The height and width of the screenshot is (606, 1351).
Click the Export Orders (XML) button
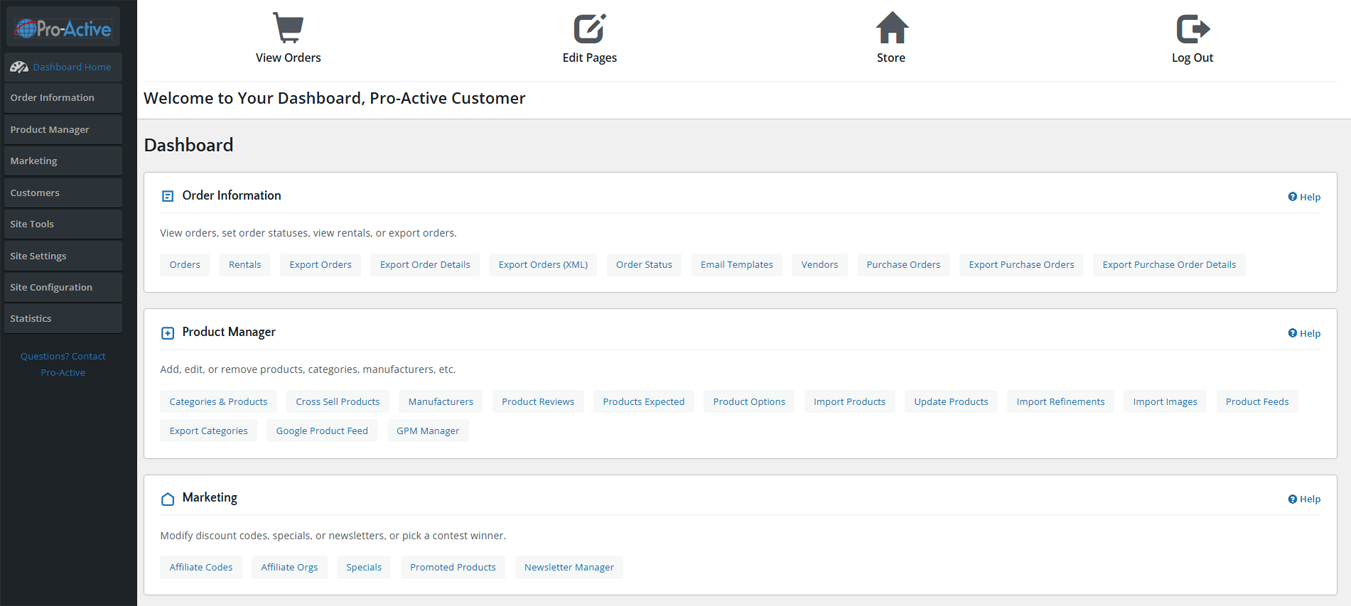pos(543,265)
